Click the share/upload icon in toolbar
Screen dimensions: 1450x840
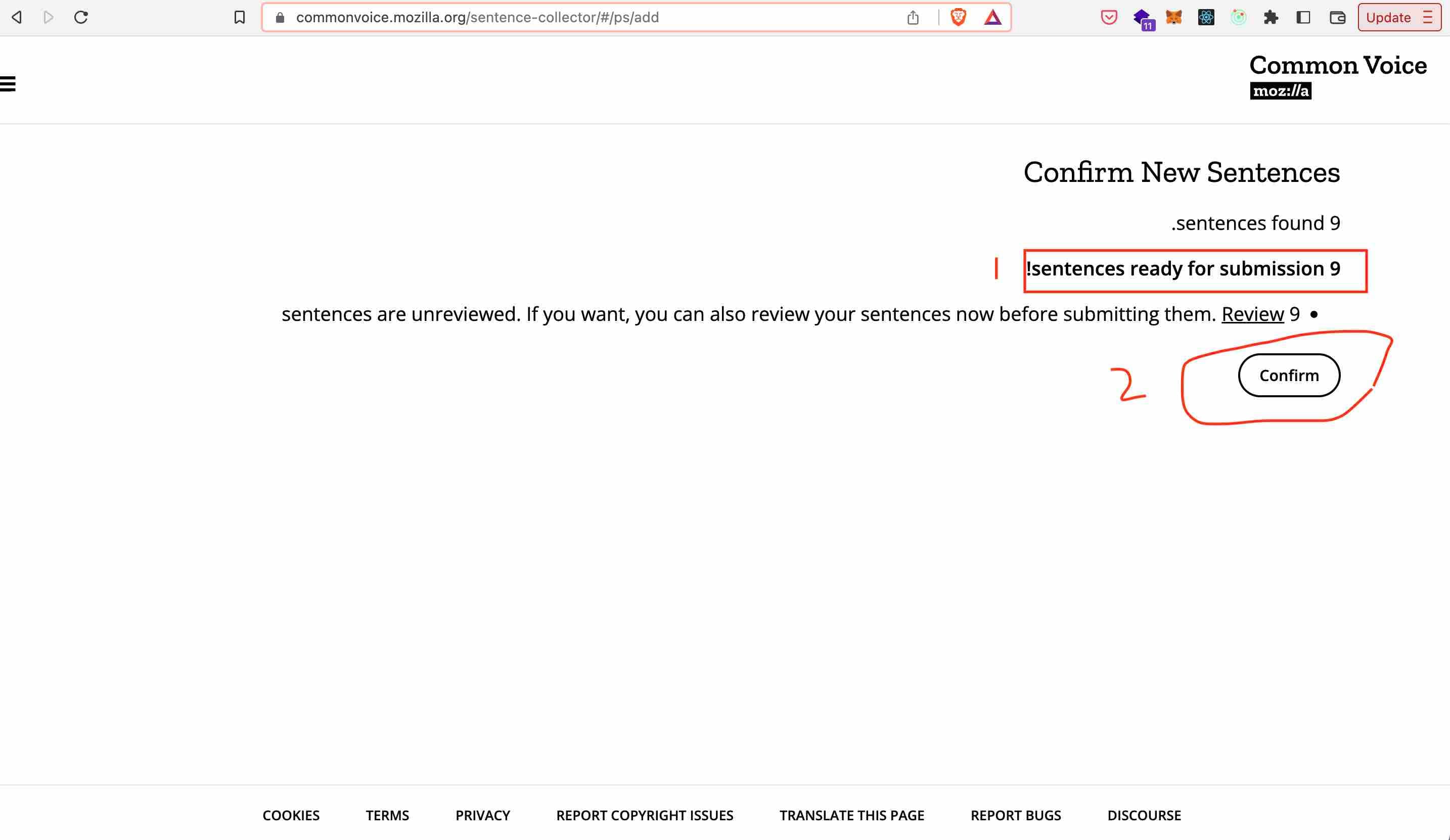[x=913, y=17]
